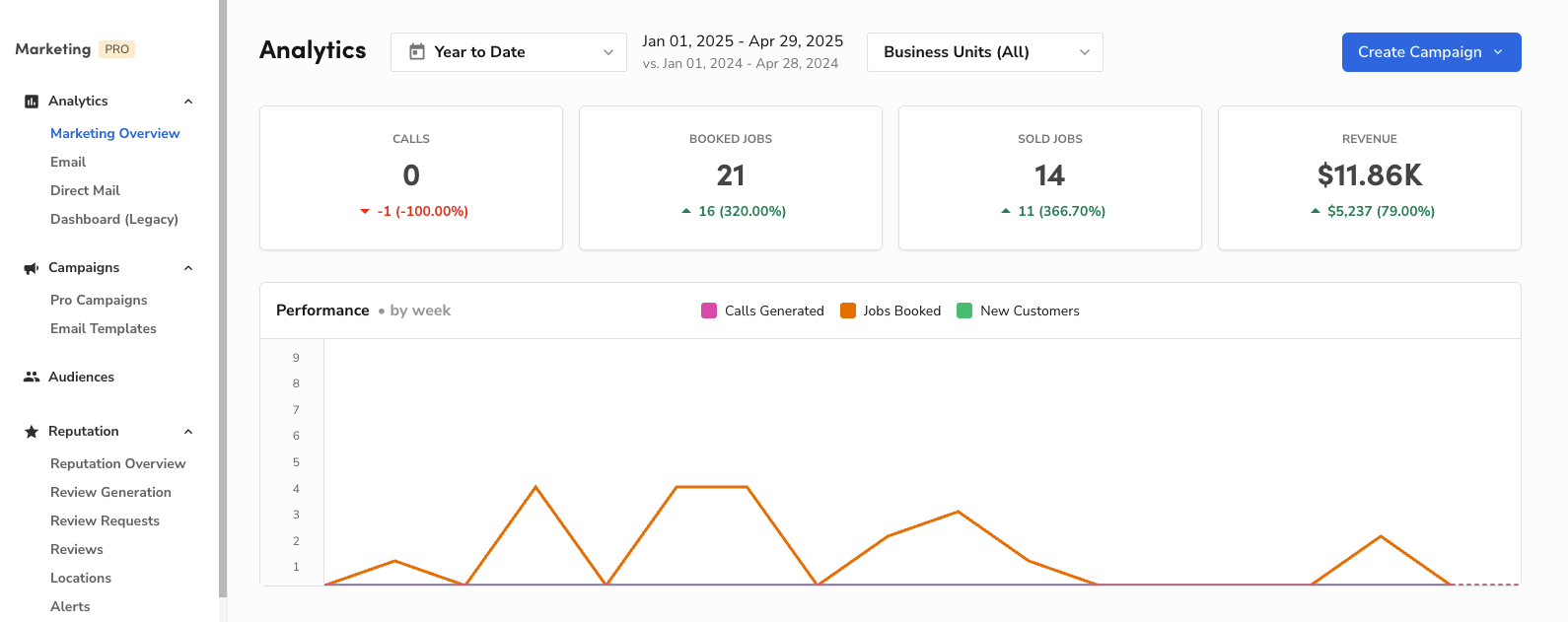
Task: Open the Alerts page
Action: coord(70,606)
